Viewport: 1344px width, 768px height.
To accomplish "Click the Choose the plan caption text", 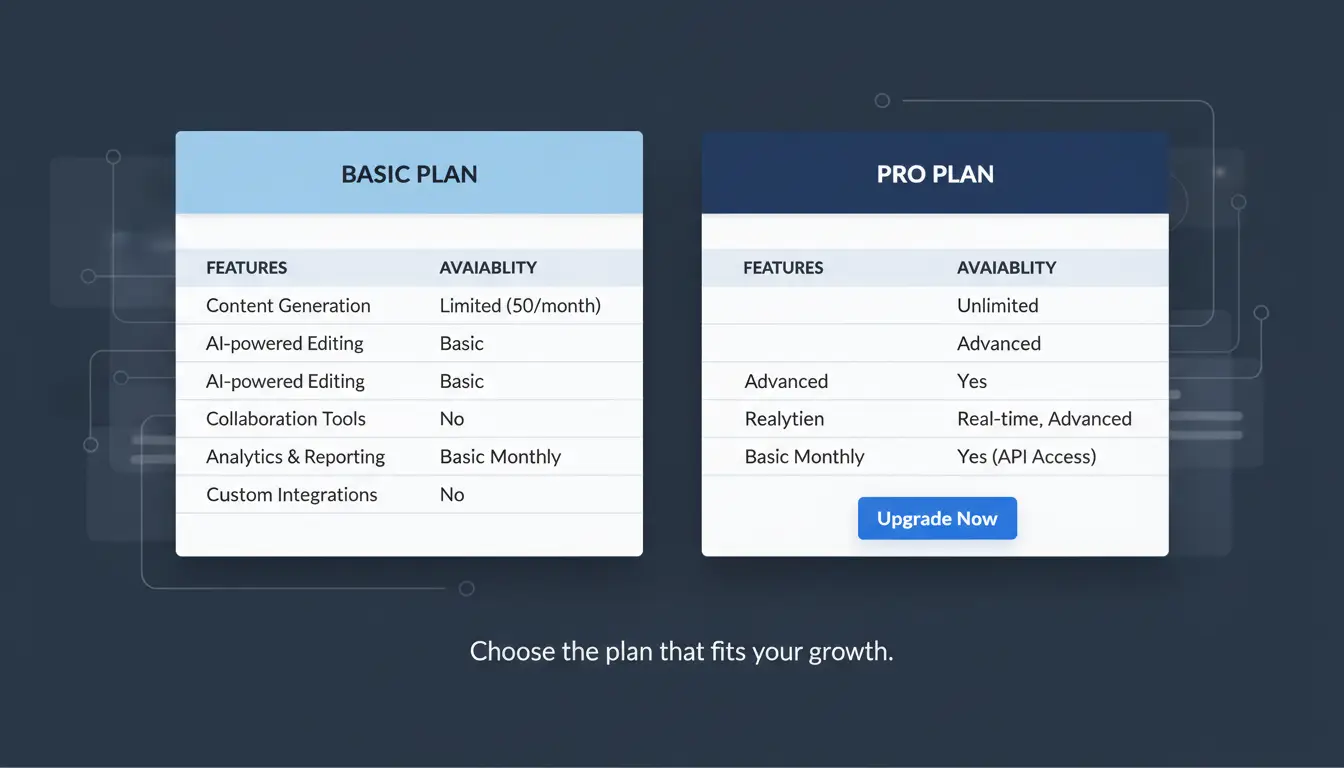I will coord(682,651).
